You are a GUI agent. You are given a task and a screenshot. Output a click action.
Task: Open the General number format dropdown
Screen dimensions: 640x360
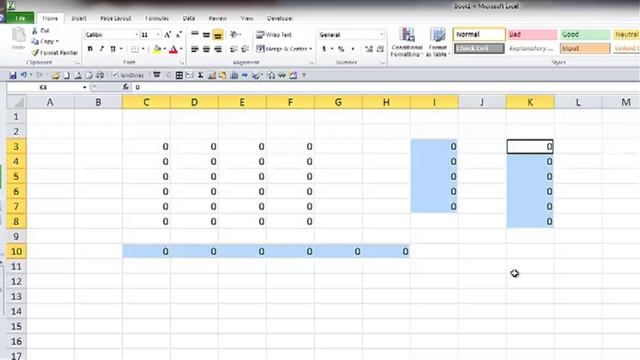[x=382, y=35]
